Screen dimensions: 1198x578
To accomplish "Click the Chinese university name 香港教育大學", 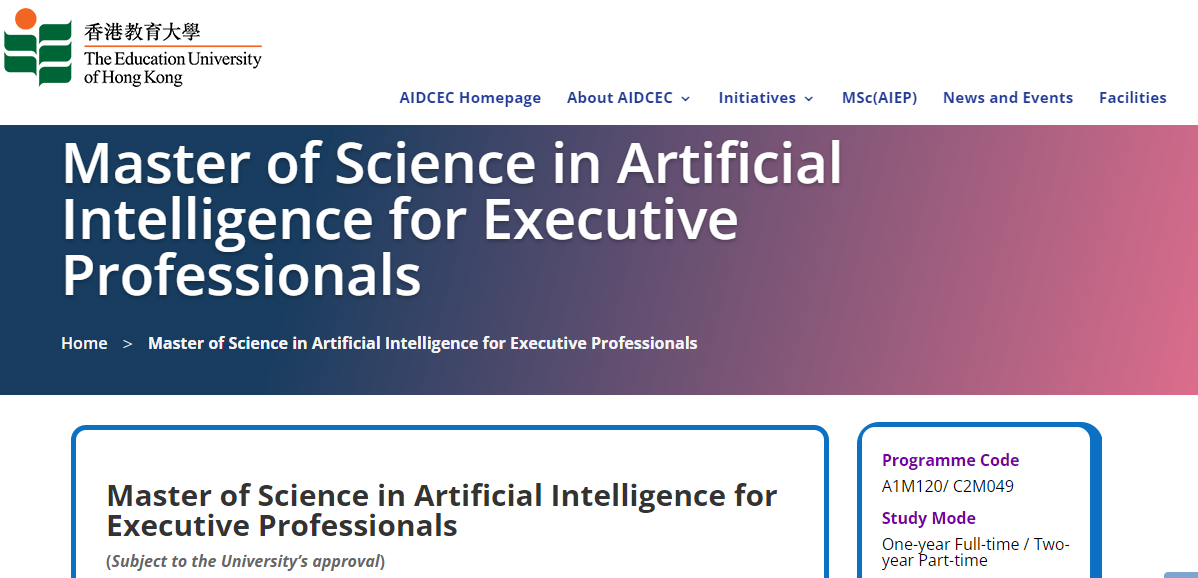I will (x=143, y=32).
